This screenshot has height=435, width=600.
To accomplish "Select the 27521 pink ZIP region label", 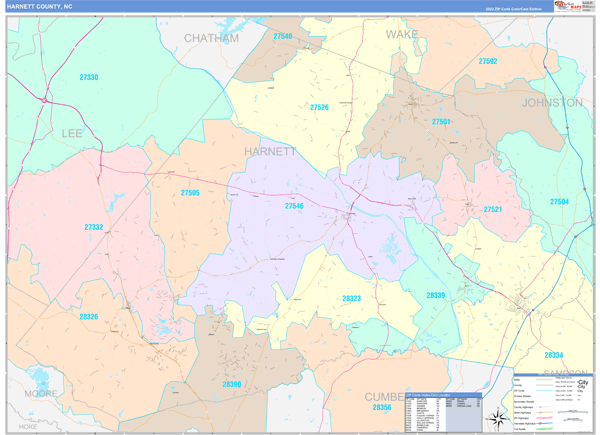I will (492, 209).
